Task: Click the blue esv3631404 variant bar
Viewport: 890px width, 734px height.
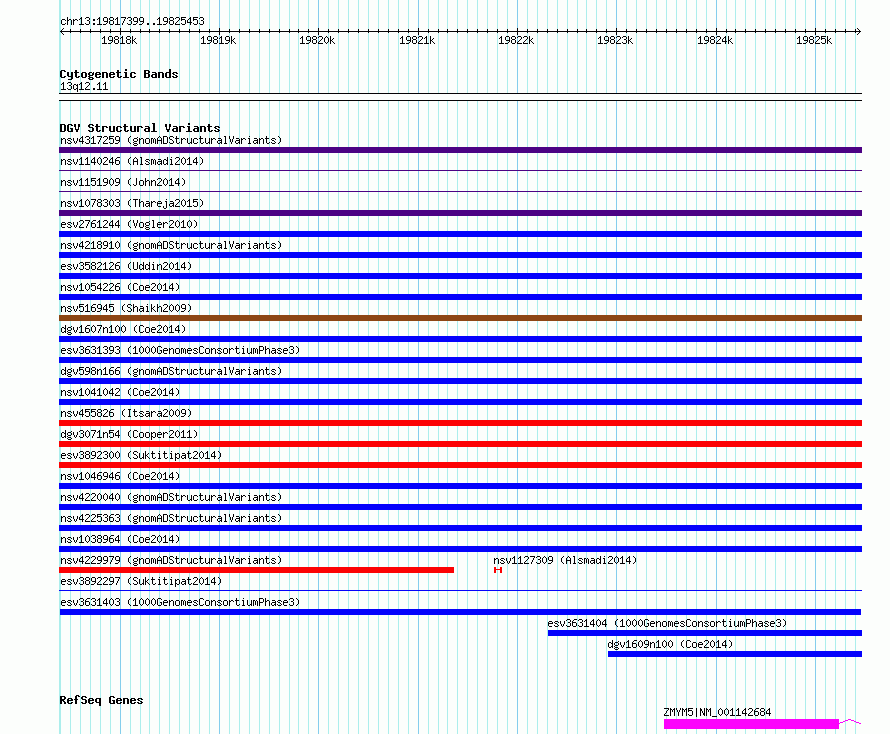Action: (x=705, y=633)
